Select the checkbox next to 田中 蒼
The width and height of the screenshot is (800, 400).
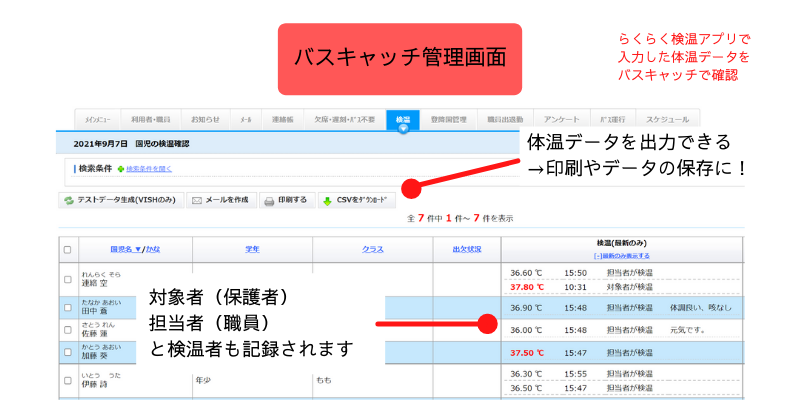tap(68, 307)
